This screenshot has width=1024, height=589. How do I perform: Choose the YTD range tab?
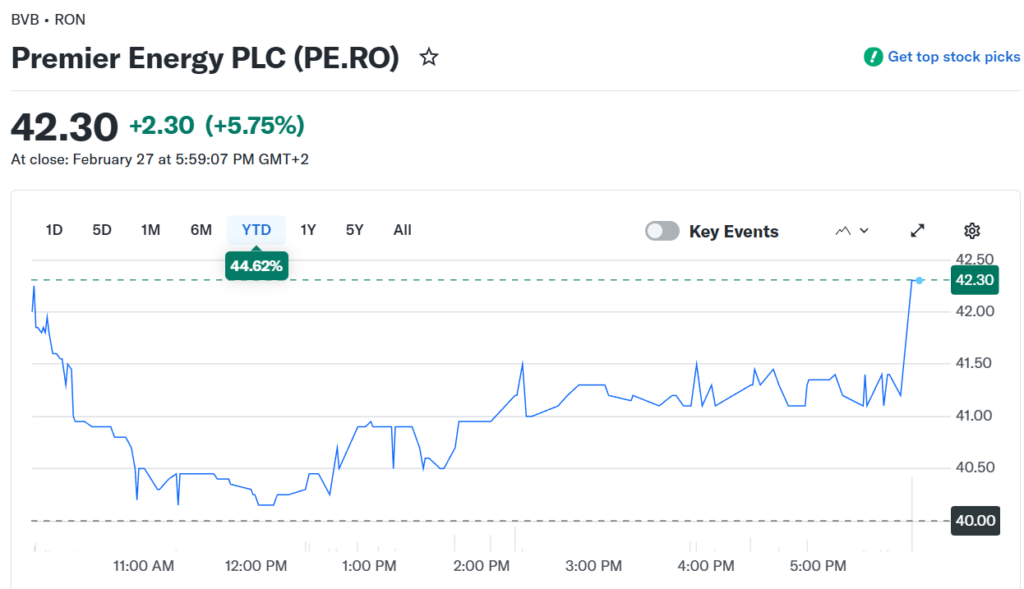click(x=256, y=230)
